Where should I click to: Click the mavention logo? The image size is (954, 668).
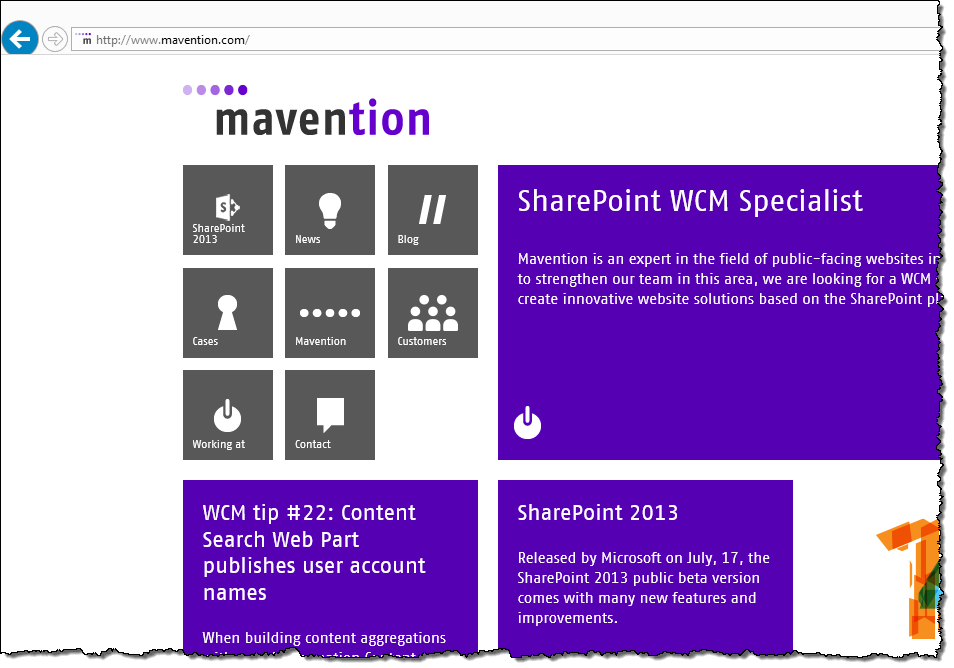(x=307, y=111)
